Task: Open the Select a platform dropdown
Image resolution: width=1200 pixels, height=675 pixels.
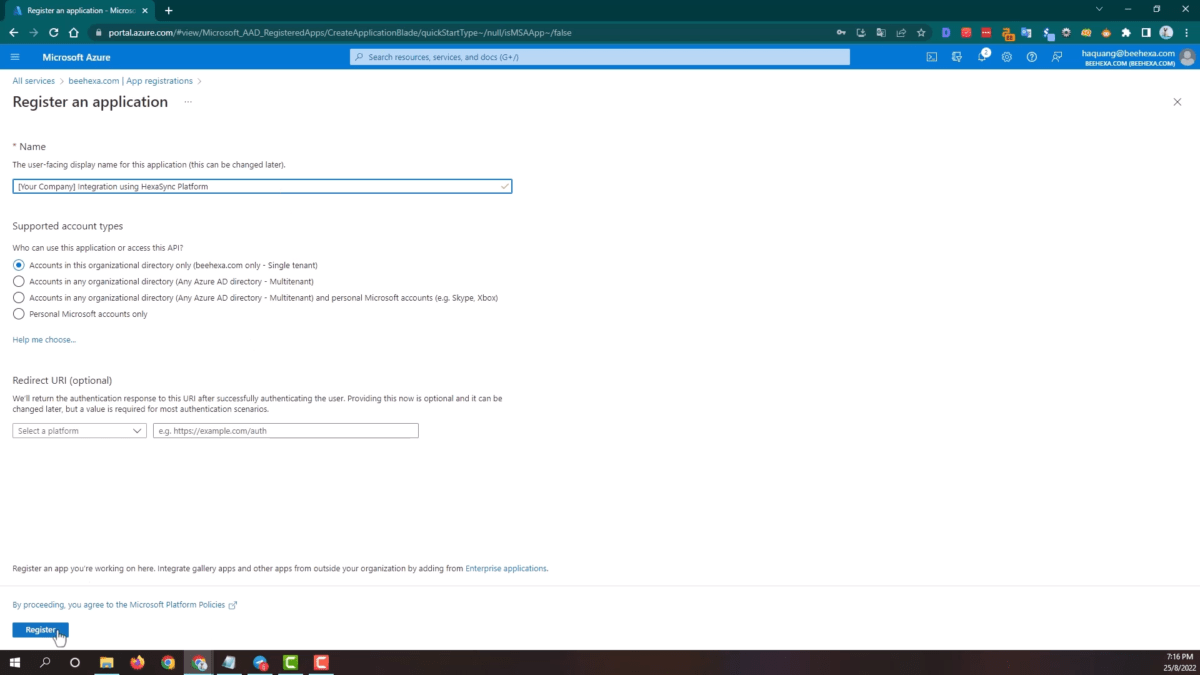Action: 78,430
